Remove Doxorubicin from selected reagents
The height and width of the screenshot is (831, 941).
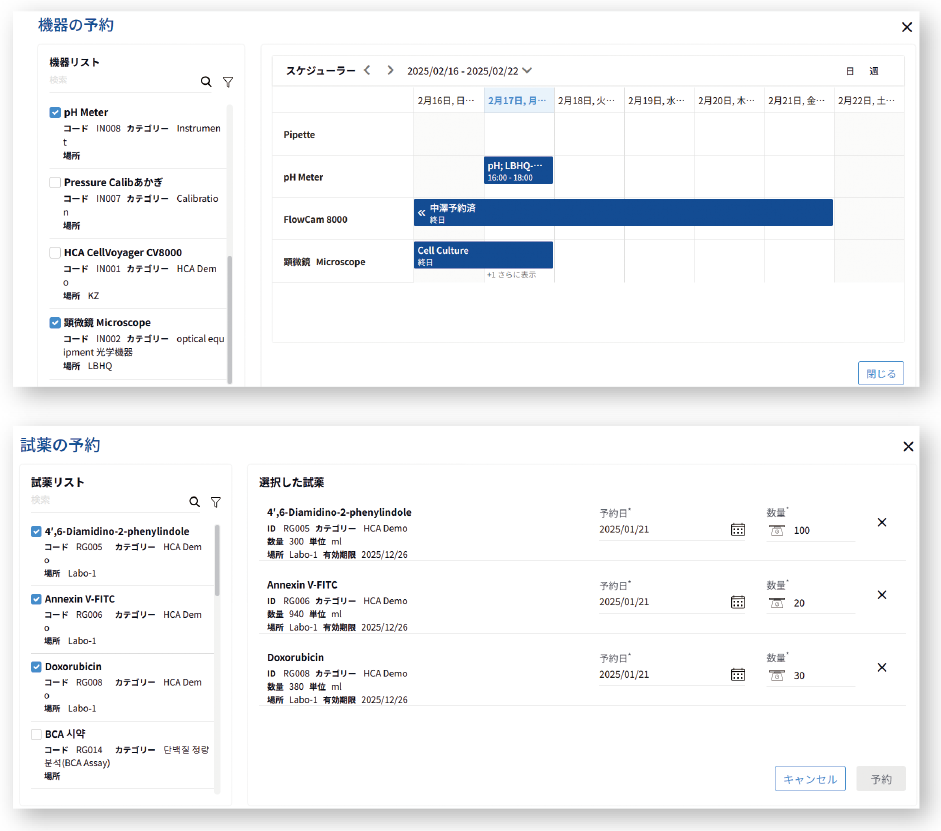coord(882,668)
